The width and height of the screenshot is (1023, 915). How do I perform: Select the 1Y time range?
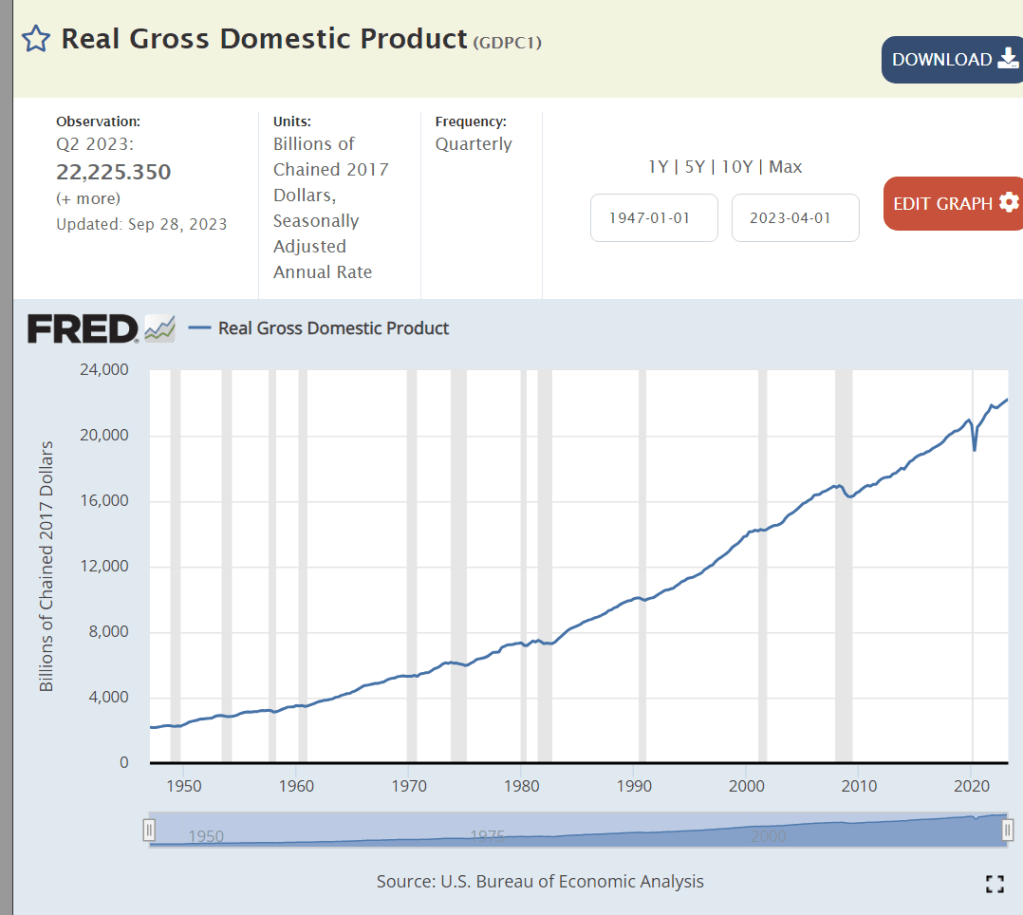tap(657, 167)
